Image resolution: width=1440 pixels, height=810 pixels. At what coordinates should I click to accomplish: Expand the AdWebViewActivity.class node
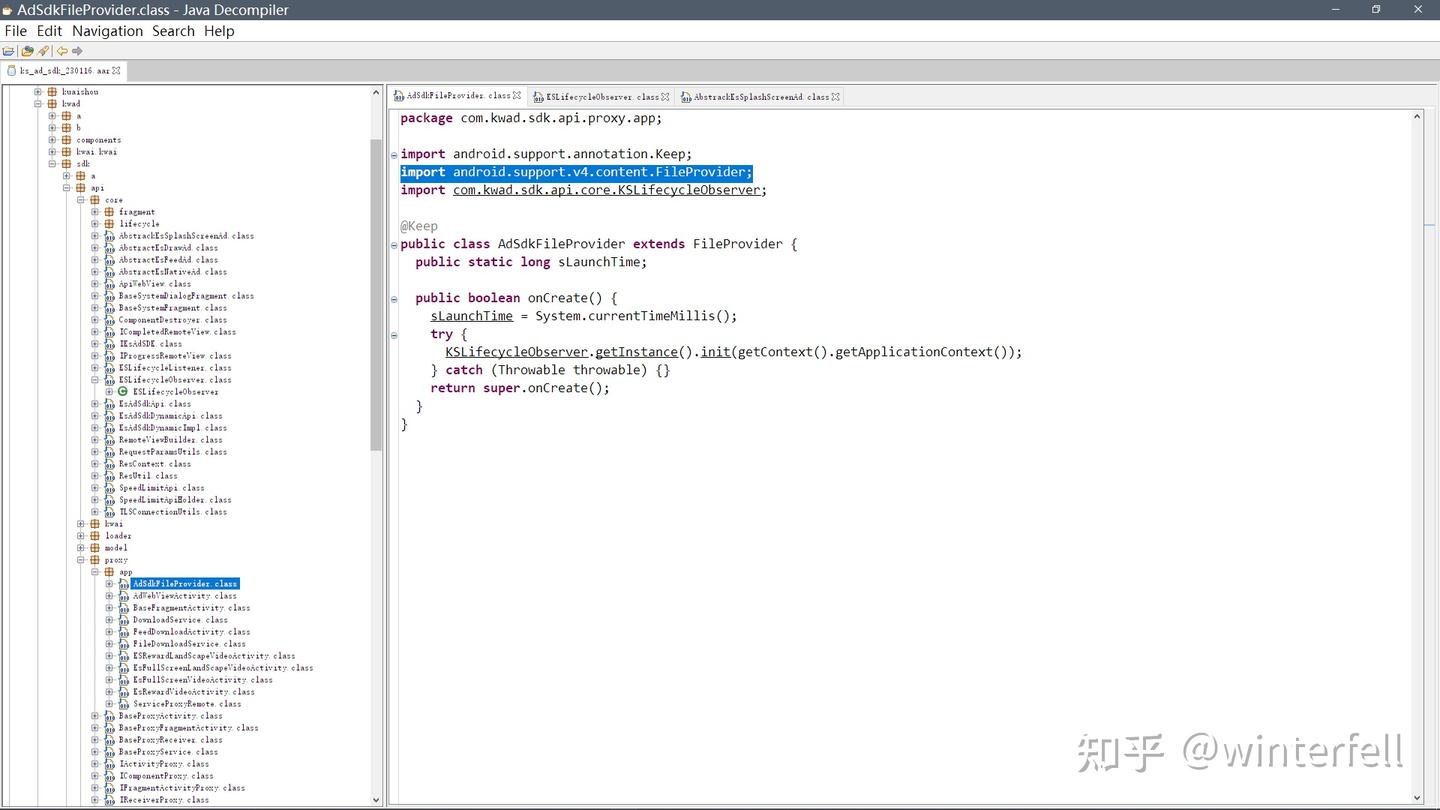tap(109, 596)
